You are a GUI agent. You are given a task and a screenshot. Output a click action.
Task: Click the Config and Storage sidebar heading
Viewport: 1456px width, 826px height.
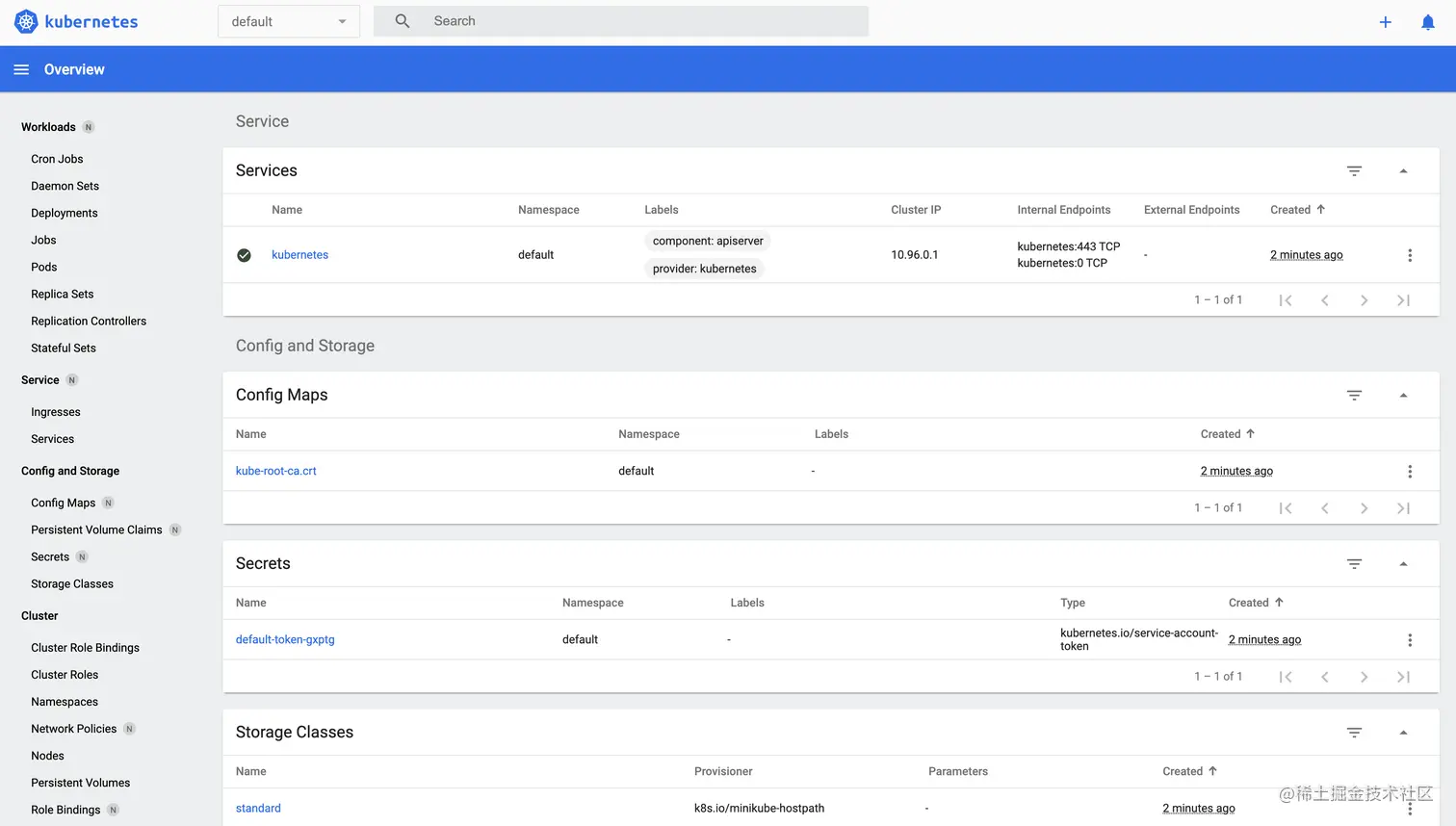click(x=70, y=471)
